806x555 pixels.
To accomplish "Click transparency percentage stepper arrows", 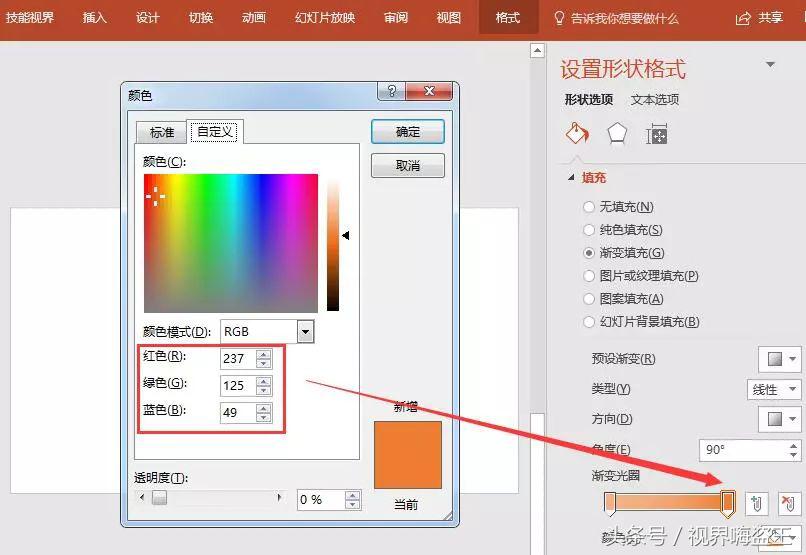I will [353, 500].
